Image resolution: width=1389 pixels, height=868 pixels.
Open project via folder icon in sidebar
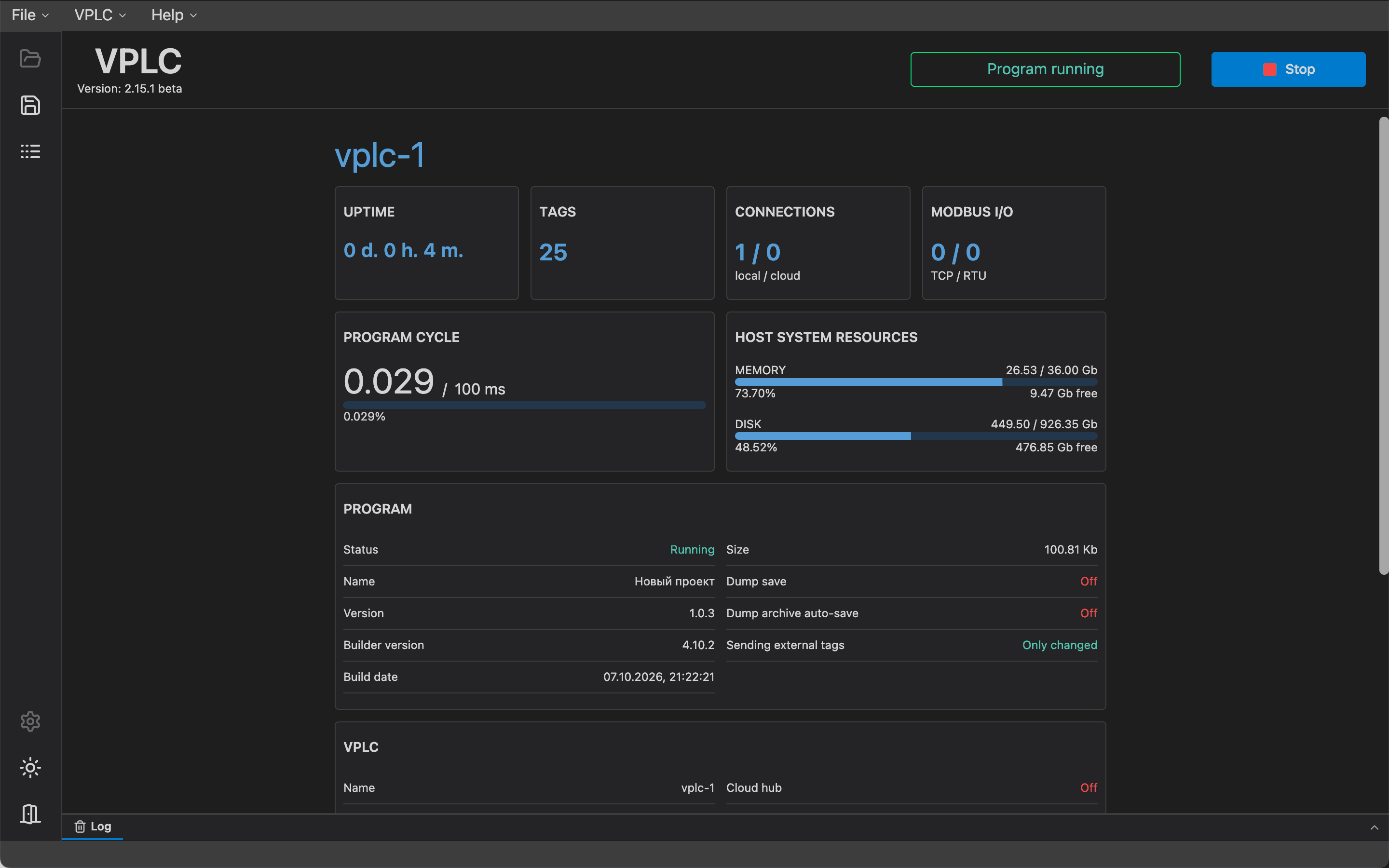click(30, 58)
